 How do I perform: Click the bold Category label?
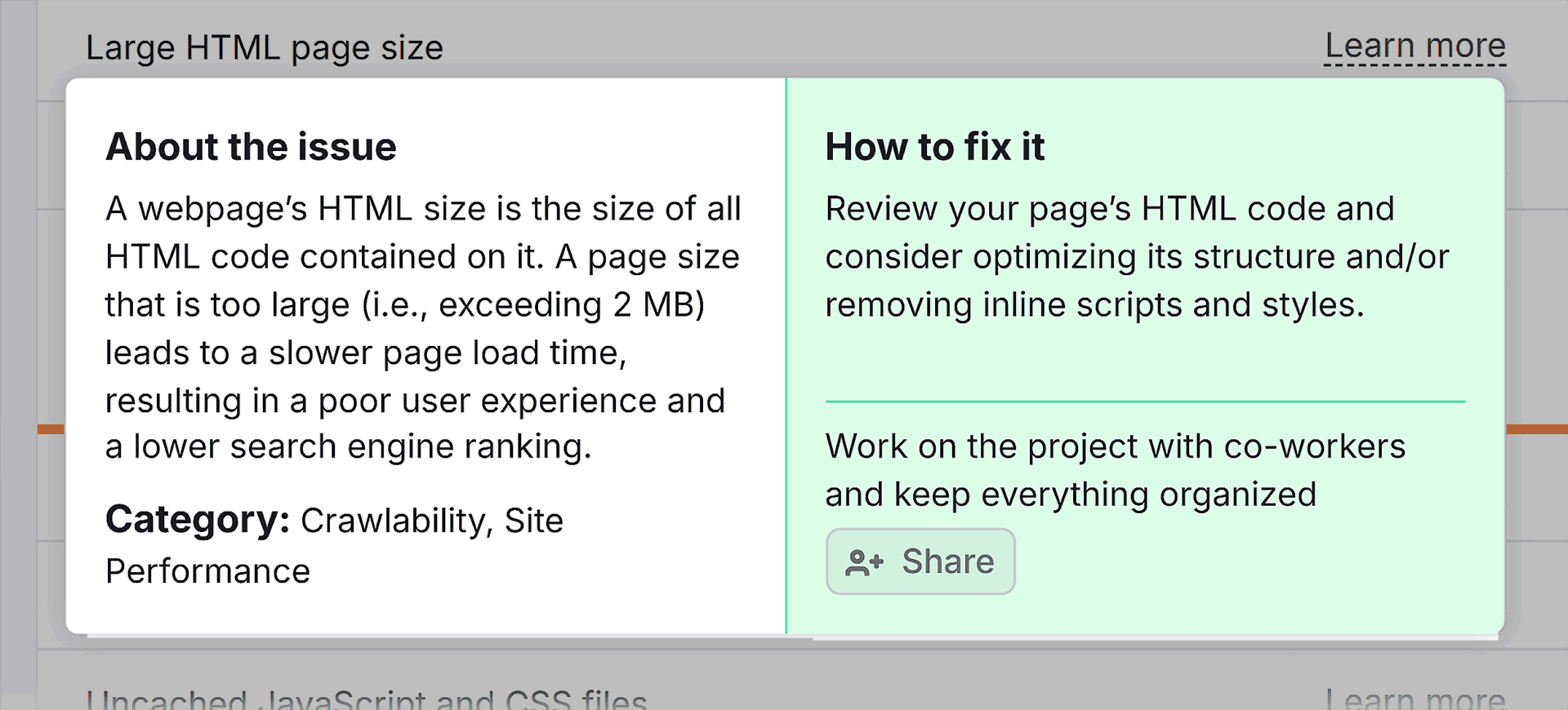(198, 520)
